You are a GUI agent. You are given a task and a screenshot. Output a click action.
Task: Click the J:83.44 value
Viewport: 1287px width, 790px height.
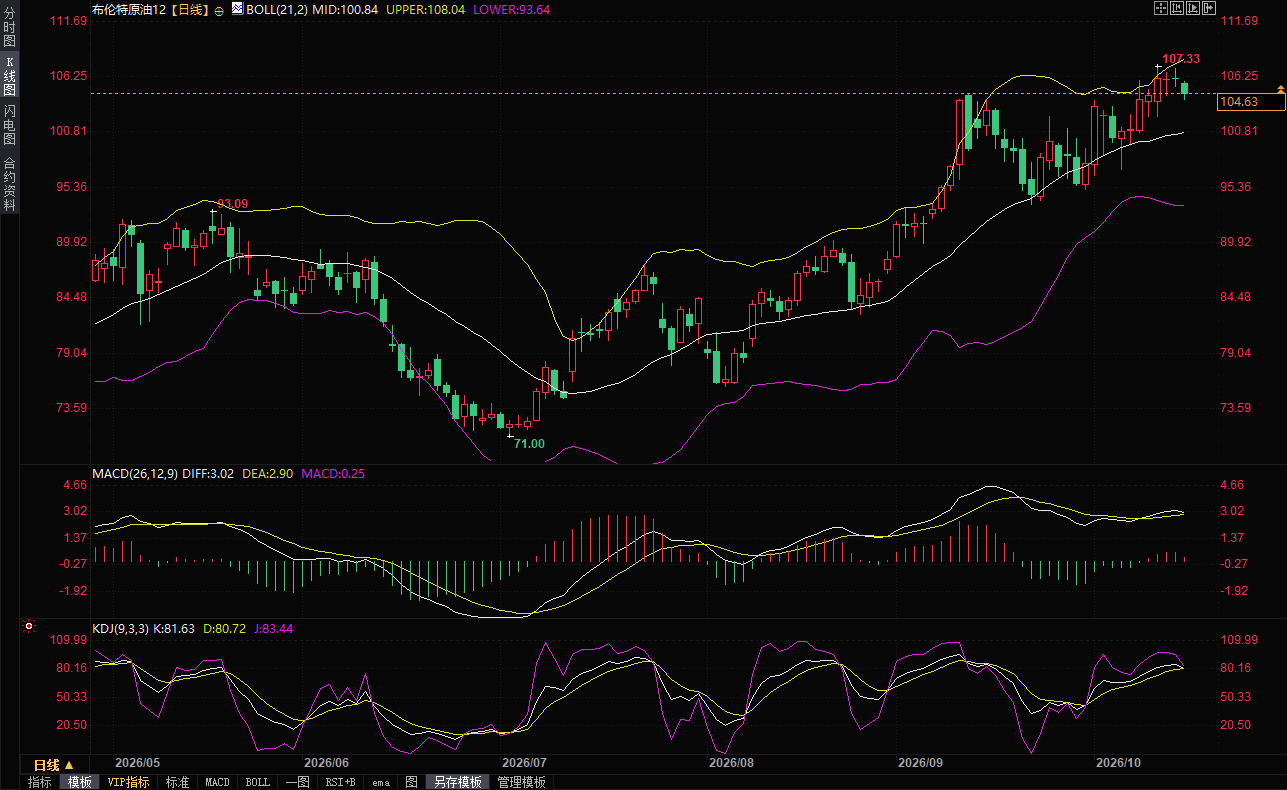pyautogui.click(x=272, y=628)
